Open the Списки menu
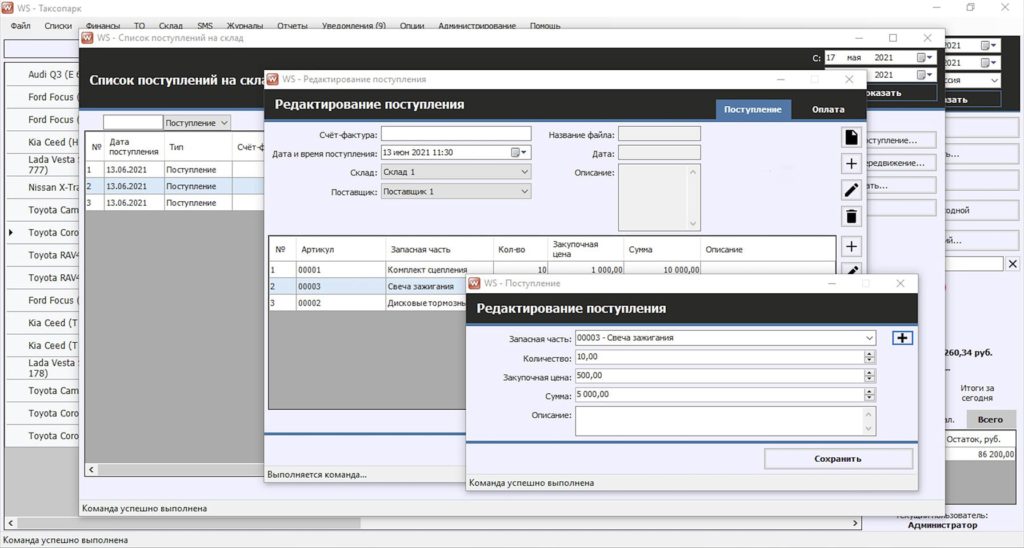The image size is (1024, 548). coord(58,25)
